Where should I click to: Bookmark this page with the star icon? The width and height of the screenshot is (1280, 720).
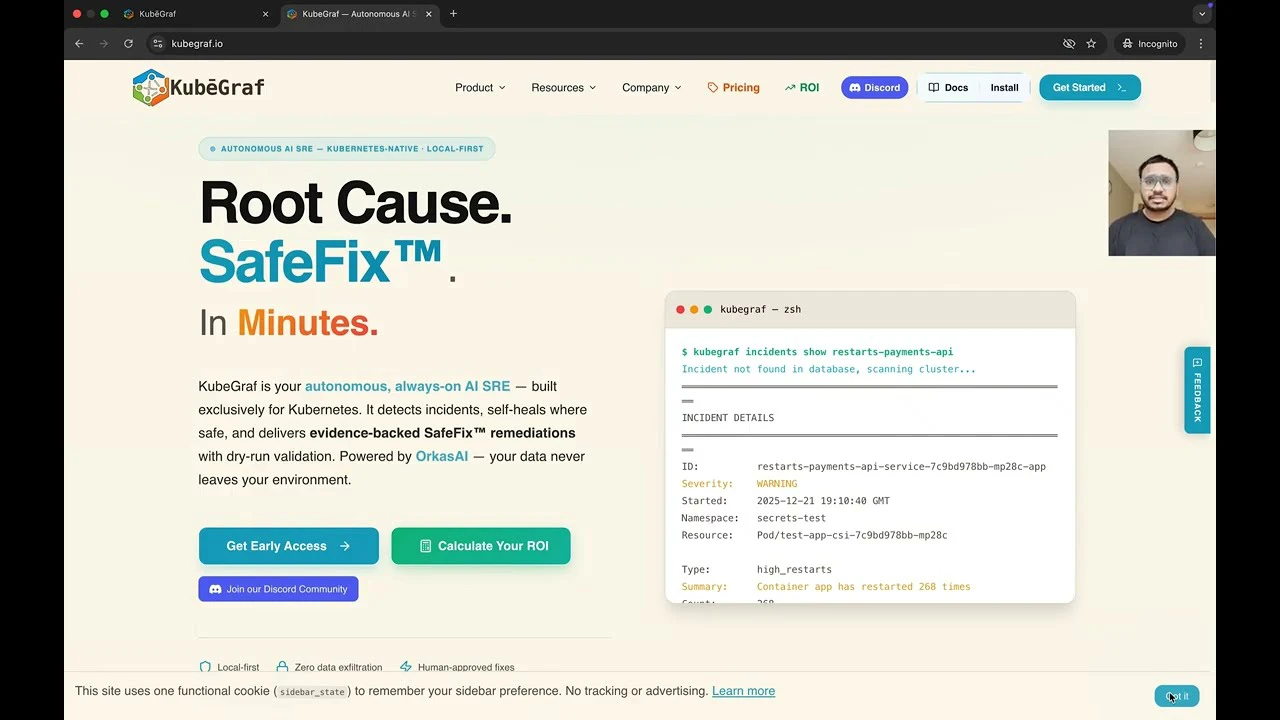click(1091, 44)
